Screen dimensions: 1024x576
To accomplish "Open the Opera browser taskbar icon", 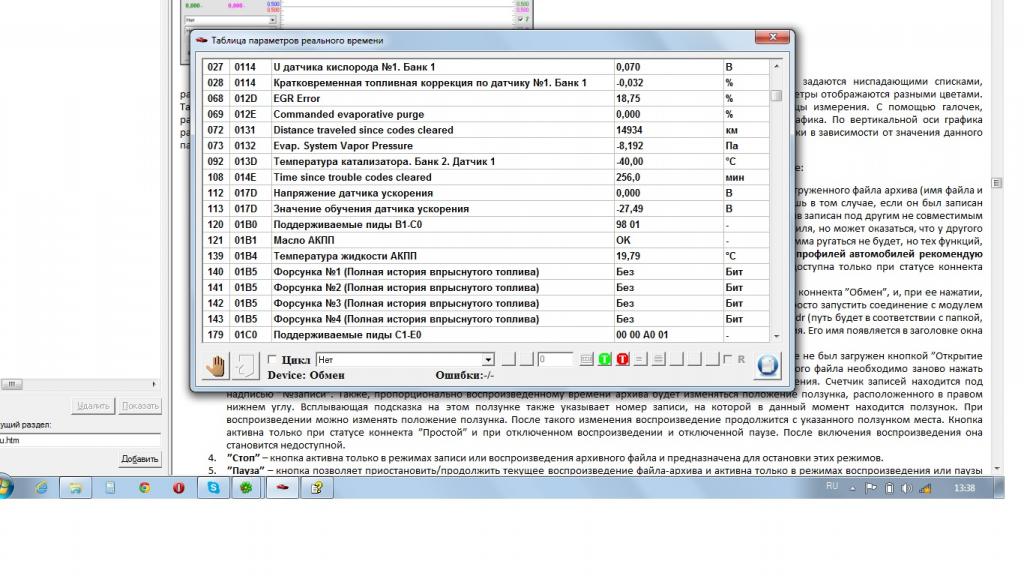I will click(x=178, y=488).
